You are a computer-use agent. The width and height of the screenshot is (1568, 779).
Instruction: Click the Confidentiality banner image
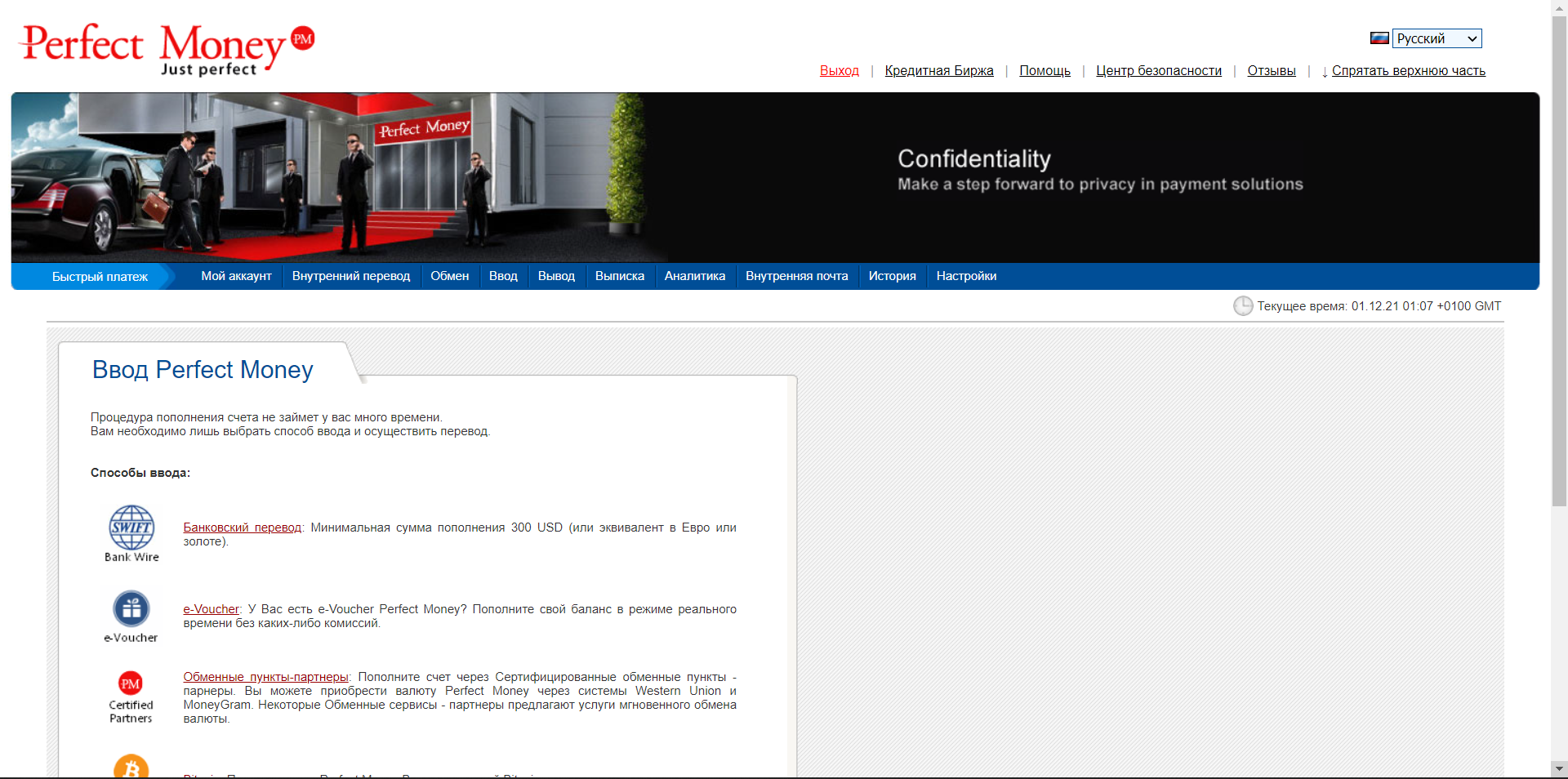coord(775,177)
